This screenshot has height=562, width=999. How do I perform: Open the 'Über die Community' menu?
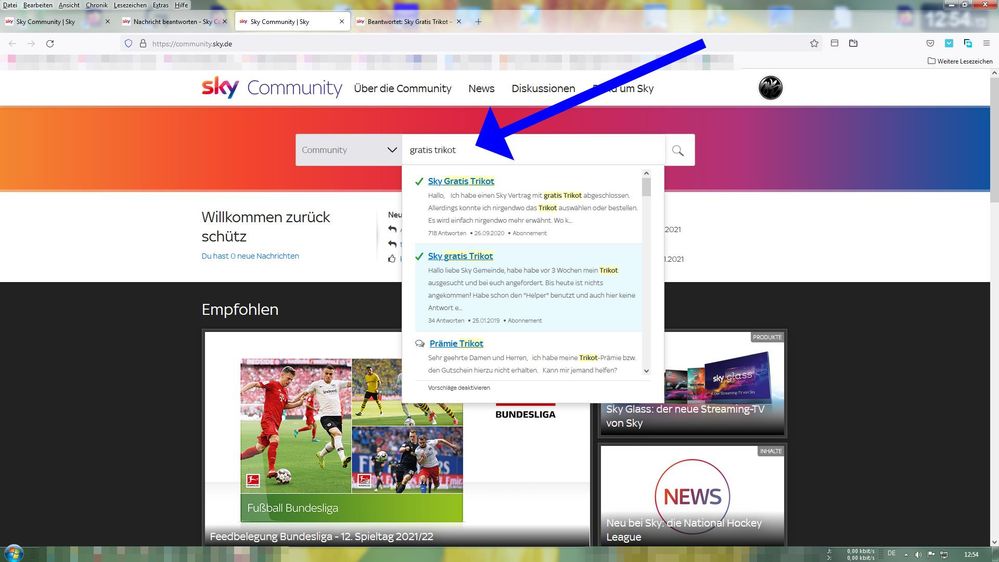pyautogui.click(x=402, y=88)
